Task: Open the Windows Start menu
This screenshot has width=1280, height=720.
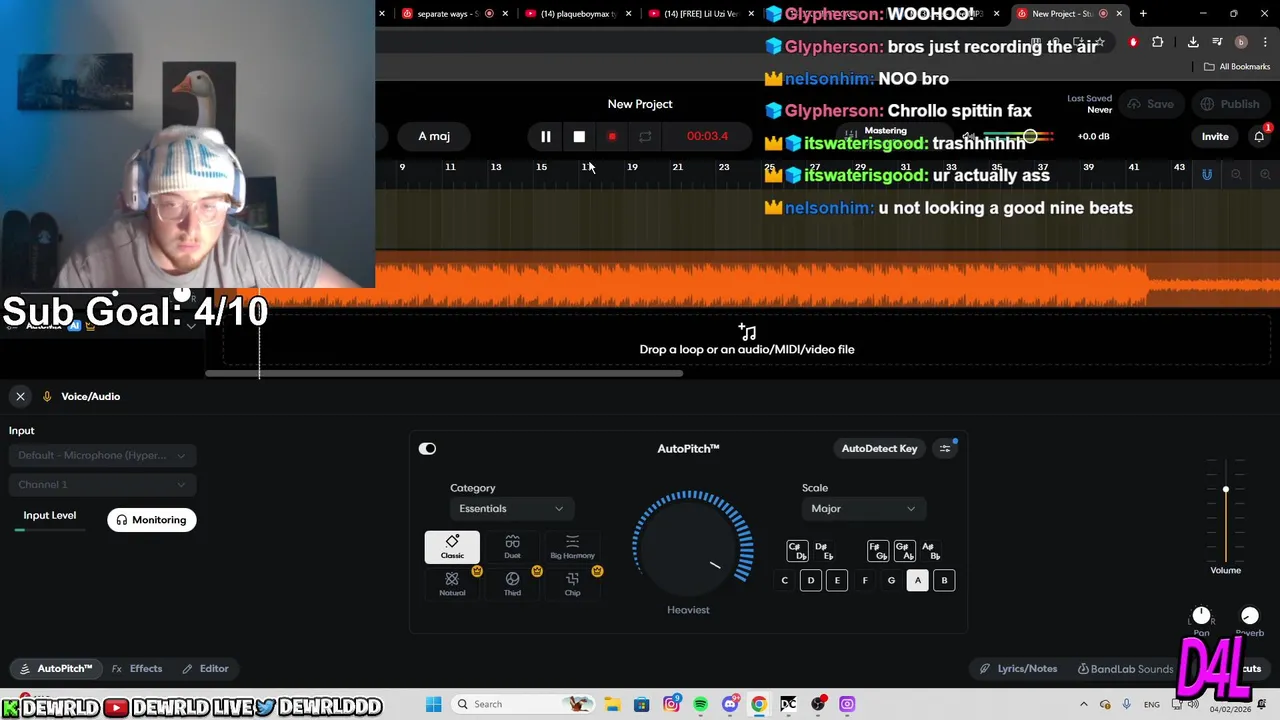Action: 433,704
